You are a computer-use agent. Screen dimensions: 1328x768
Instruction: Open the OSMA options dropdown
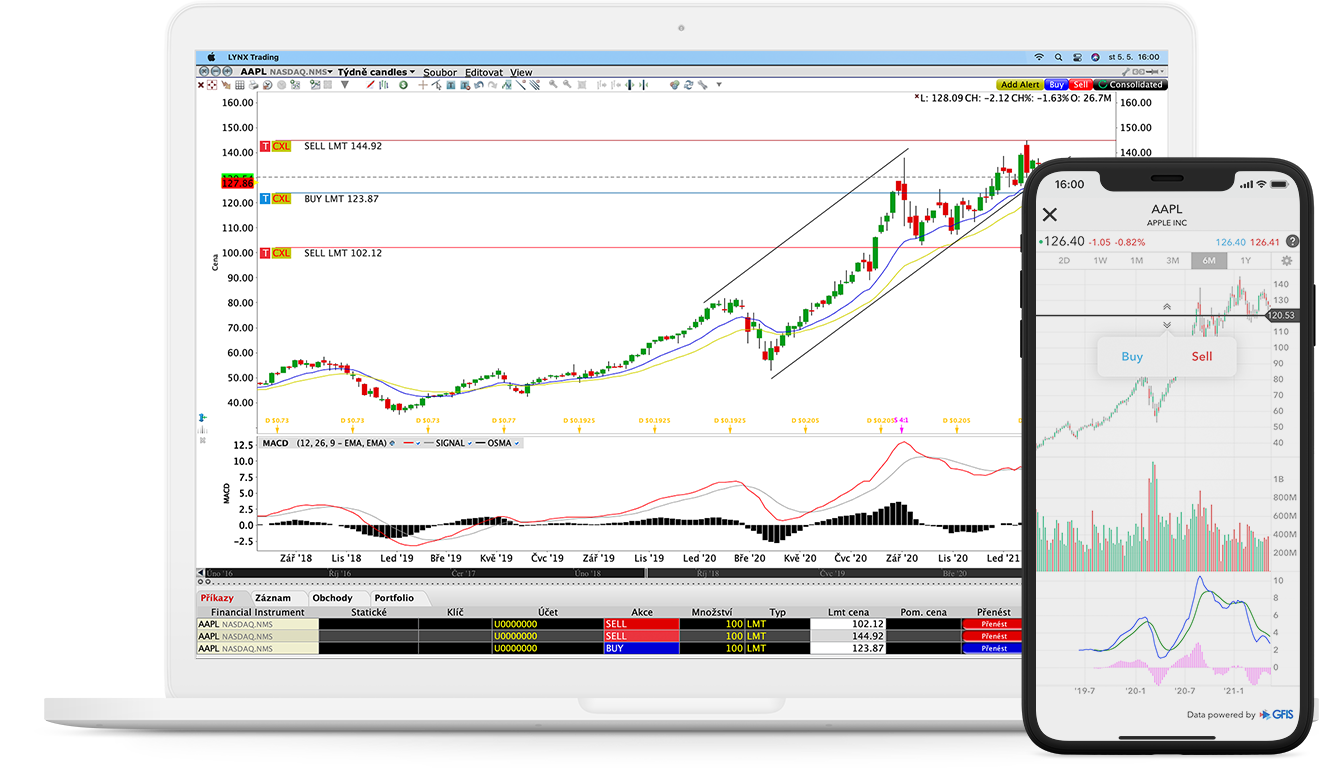tap(517, 442)
